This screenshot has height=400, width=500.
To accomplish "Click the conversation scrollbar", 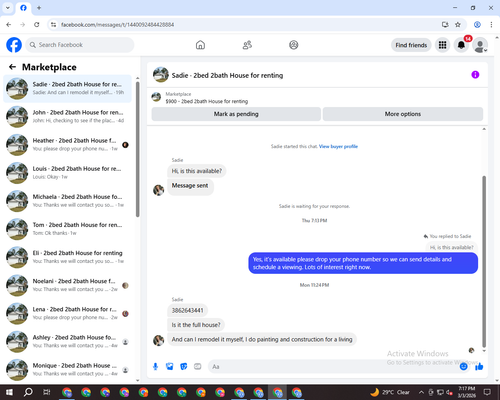I will pos(484,262).
